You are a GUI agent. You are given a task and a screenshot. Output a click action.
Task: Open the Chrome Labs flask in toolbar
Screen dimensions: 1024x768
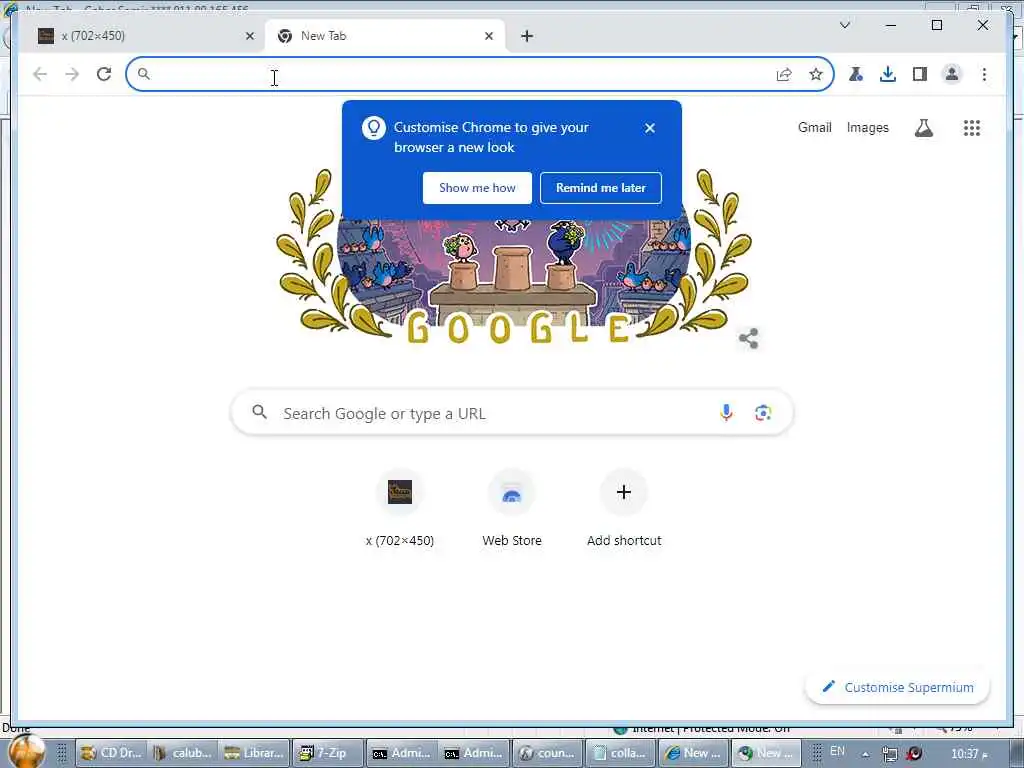[856, 74]
